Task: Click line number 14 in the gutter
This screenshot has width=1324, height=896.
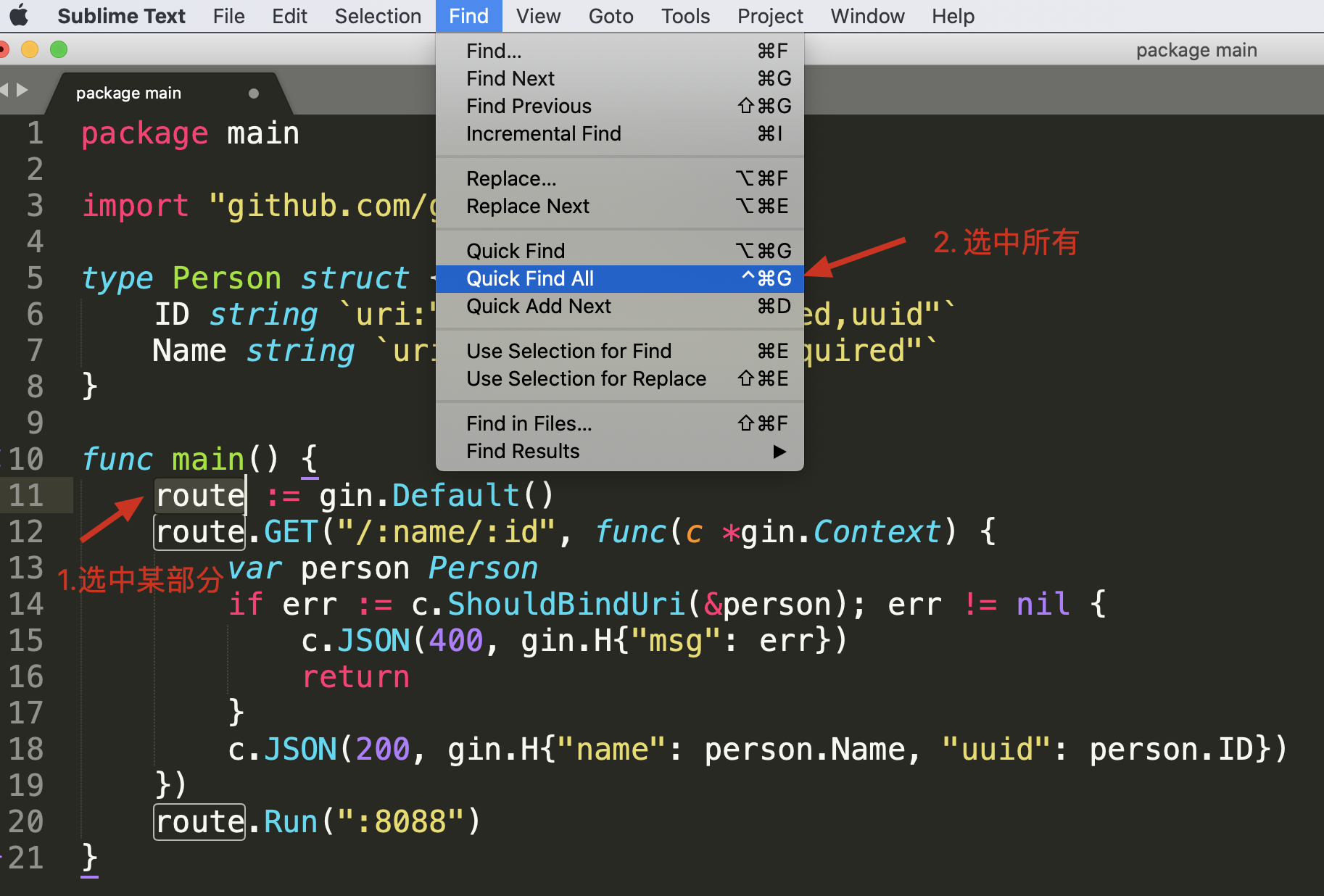Action: pos(27,604)
